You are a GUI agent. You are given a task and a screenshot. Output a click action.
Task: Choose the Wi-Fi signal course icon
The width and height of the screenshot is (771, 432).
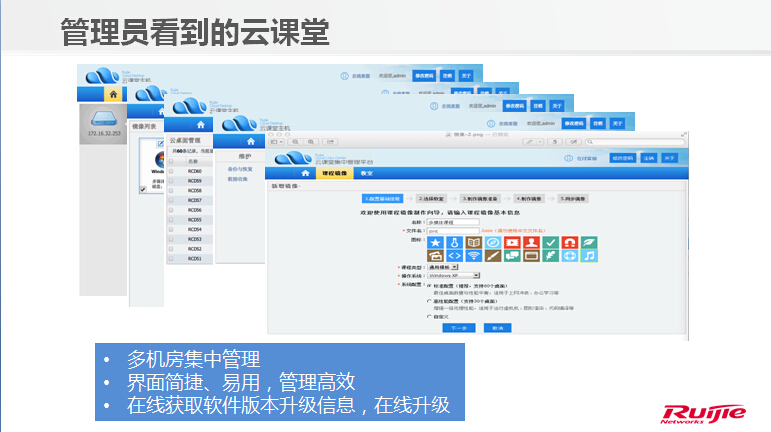pyautogui.click(x=474, y=256)
